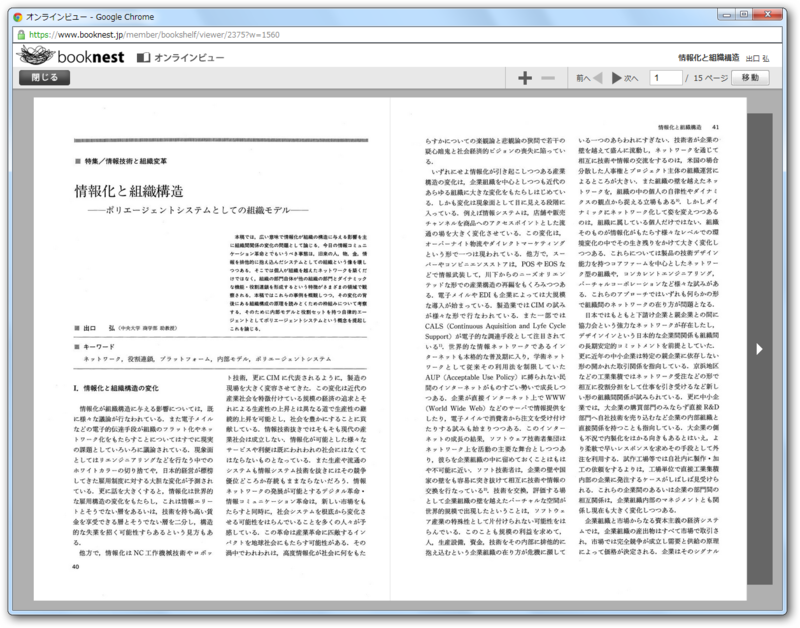Screen dimensions: 800x628
Task: Go to previous page with 前へ arrow
Action: point(589,78)
